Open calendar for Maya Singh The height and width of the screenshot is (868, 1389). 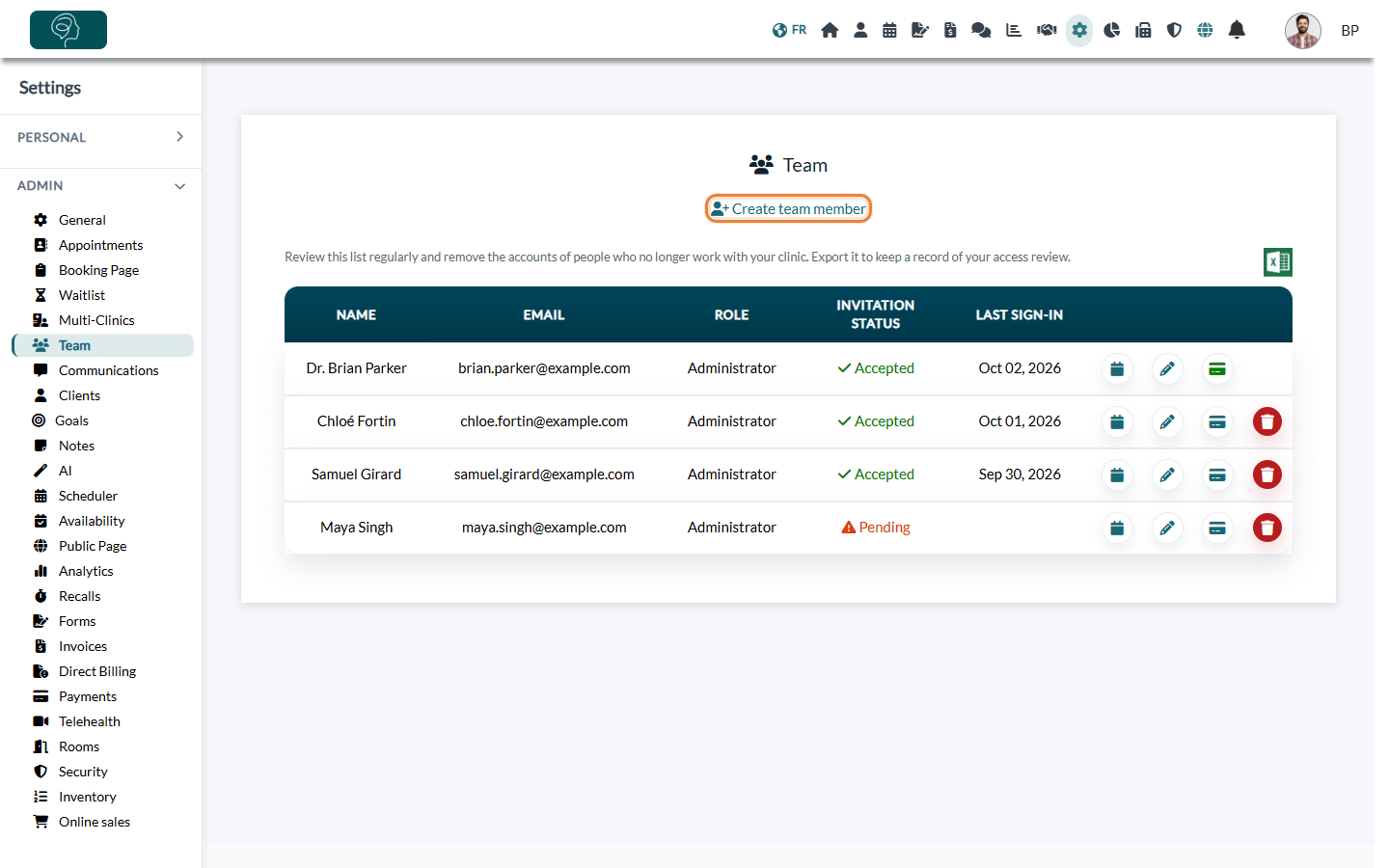(1117, 528)
